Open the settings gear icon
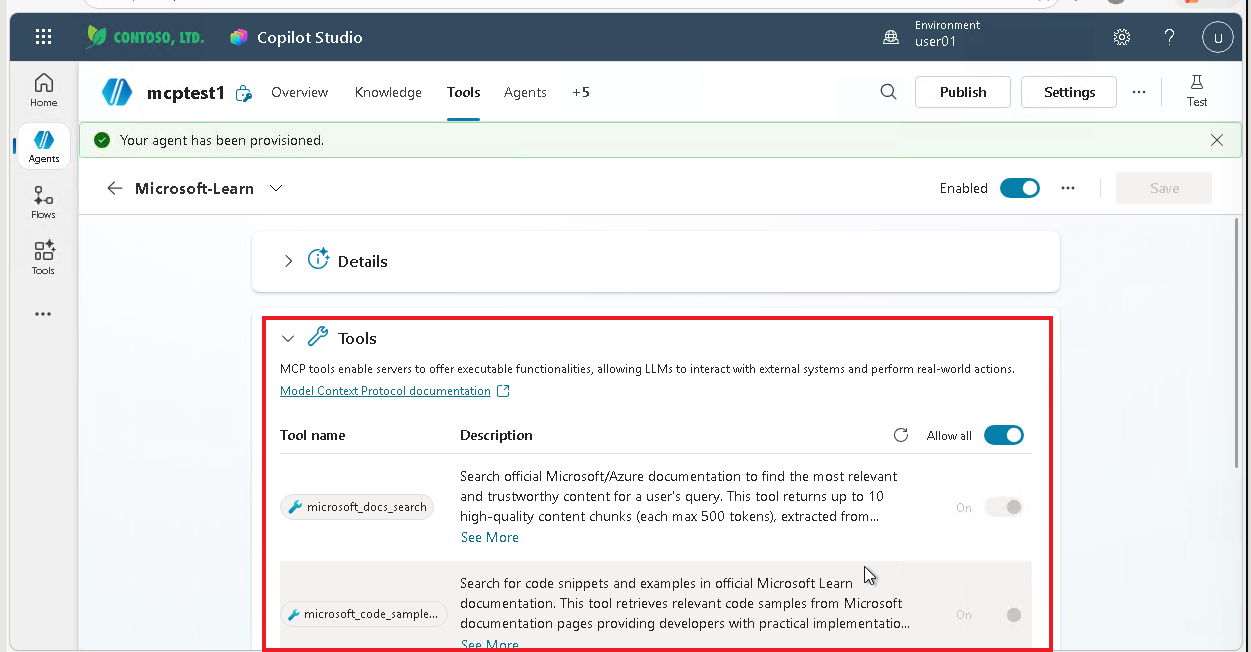 click(1122, 37)
